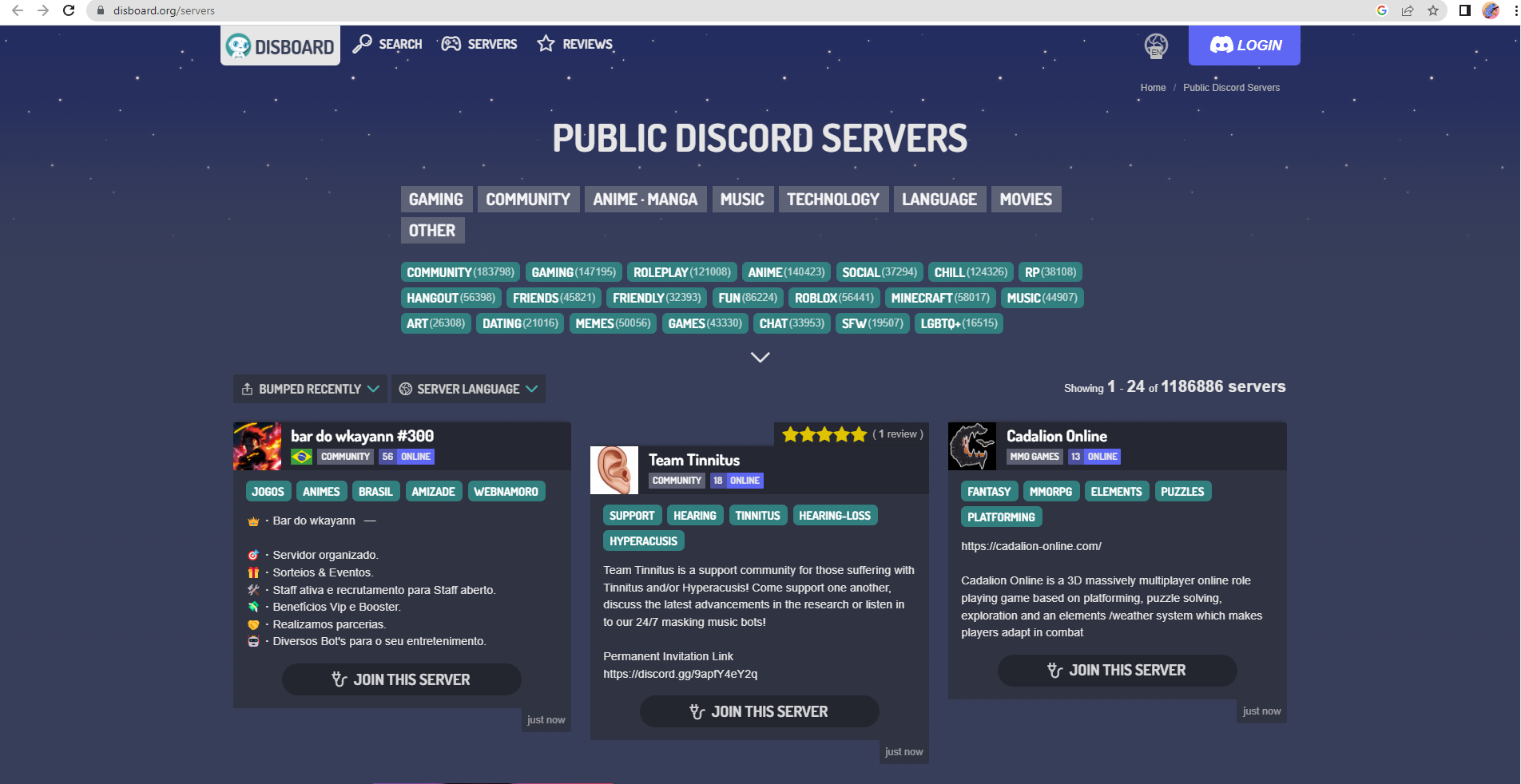Screen dimensions: 1521x784
Task: Select the Gaming category tab
Action: [436, 200]
